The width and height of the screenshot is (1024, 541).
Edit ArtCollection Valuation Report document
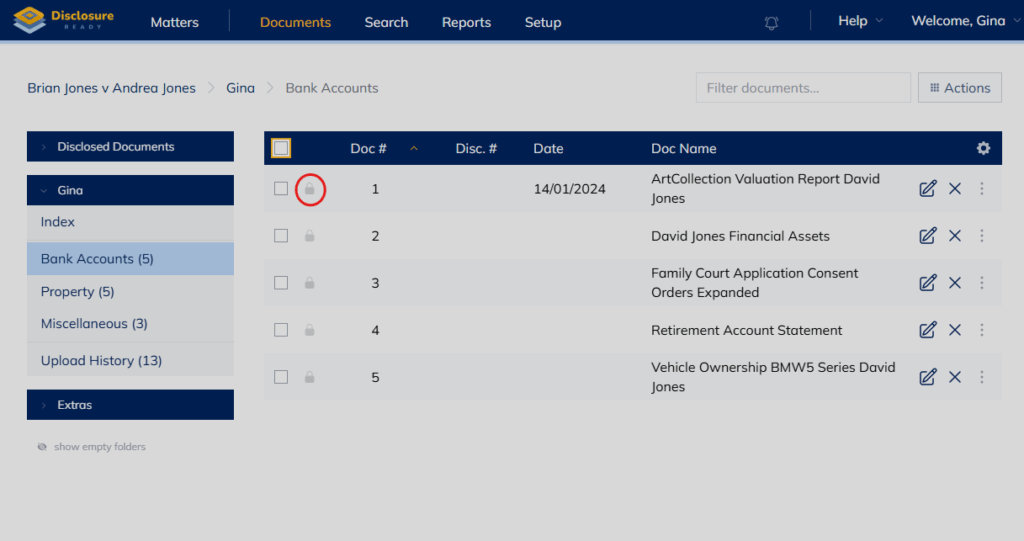coord(927,189)
